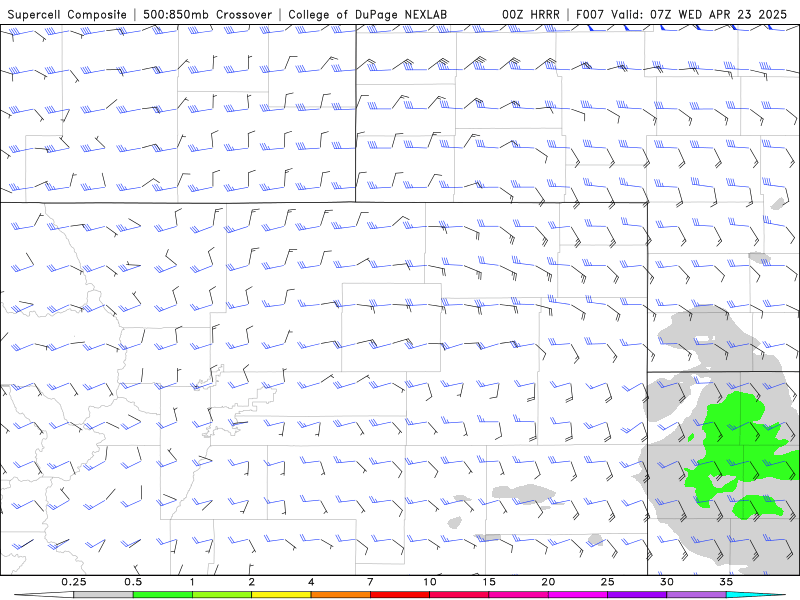The width and height of the screenshot is (800, 600).
Task: Select the yellow 2–4 color bar segment
Action: pos(281,595)
